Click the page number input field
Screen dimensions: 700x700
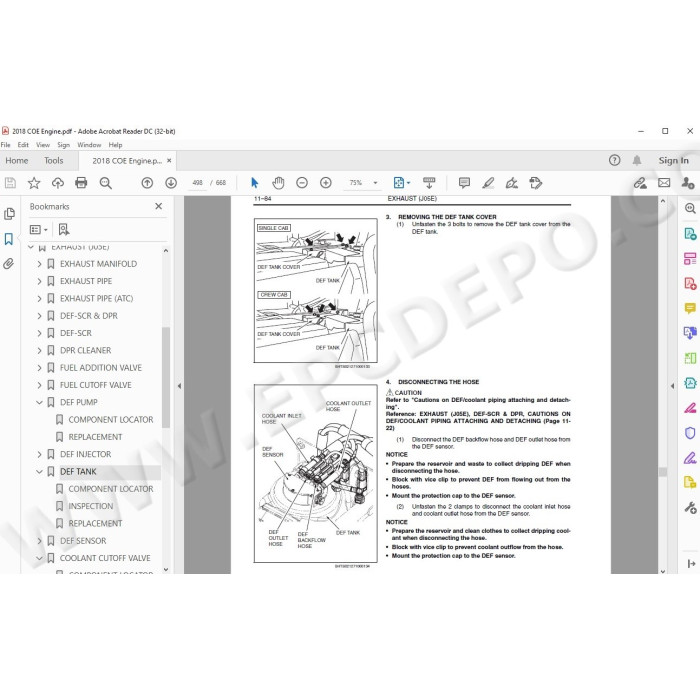[x=197, y=183]
